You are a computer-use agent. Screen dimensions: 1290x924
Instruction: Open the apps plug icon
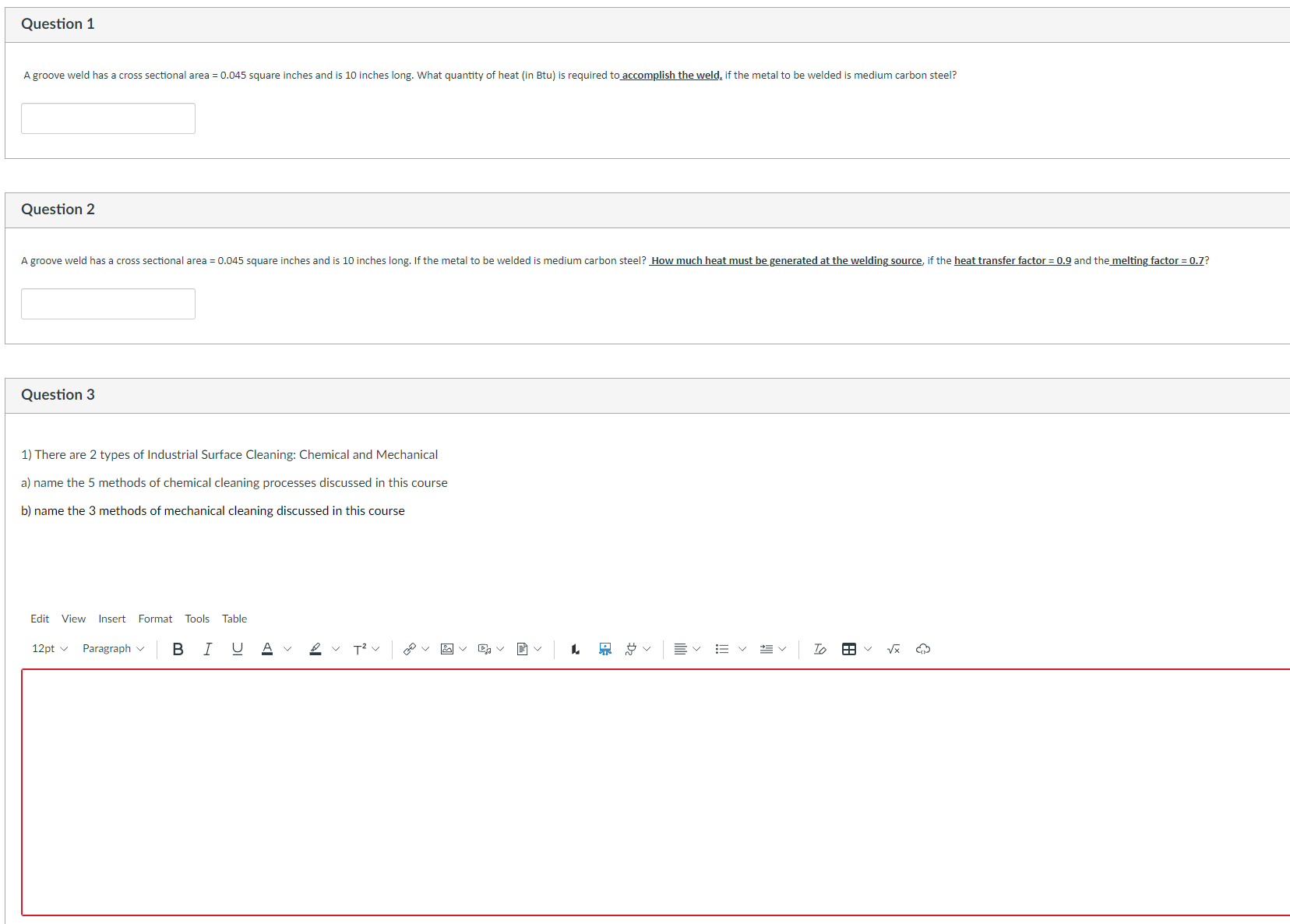pos(631,649)
